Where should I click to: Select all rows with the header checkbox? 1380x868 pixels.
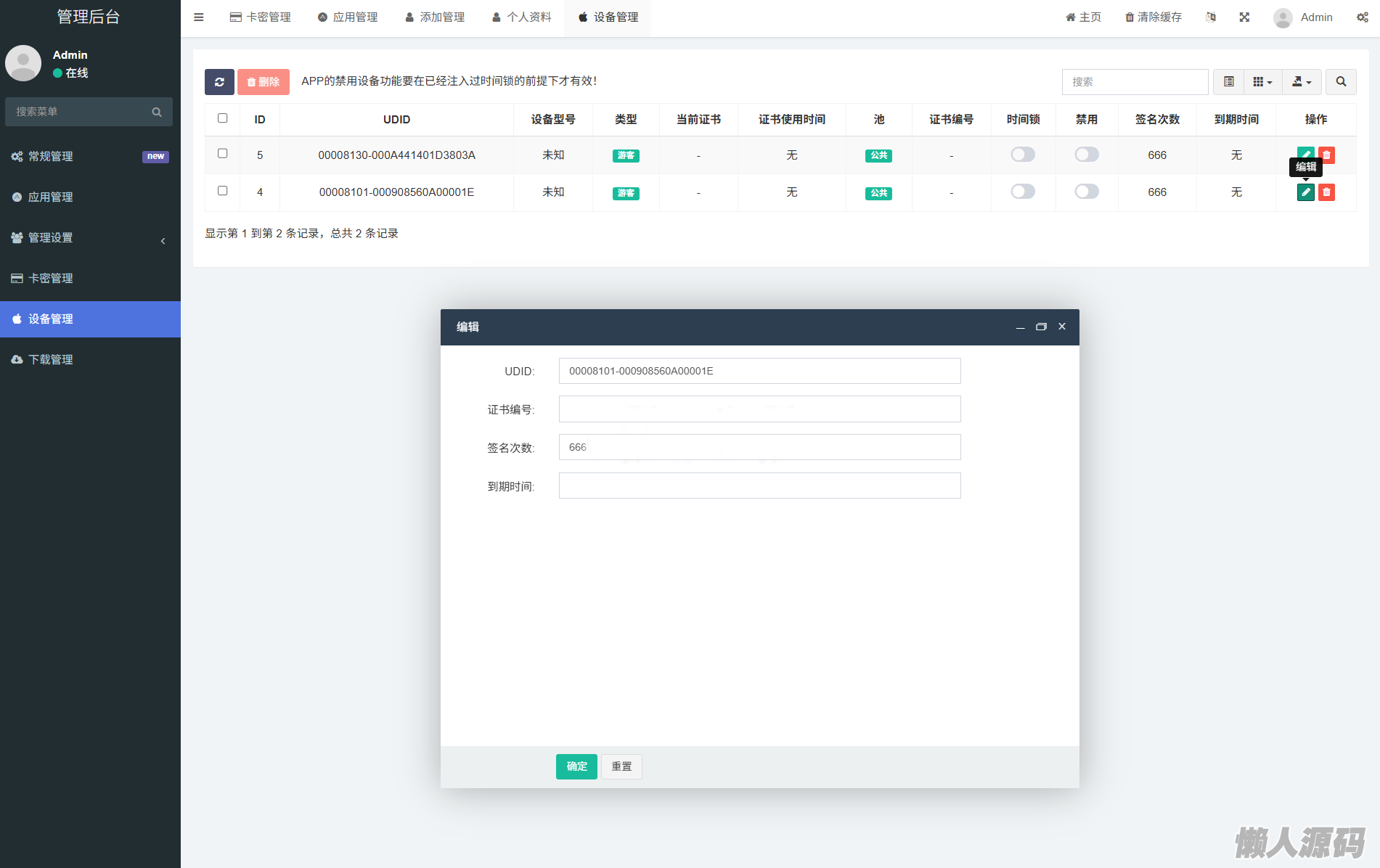(x=223, y=118)
